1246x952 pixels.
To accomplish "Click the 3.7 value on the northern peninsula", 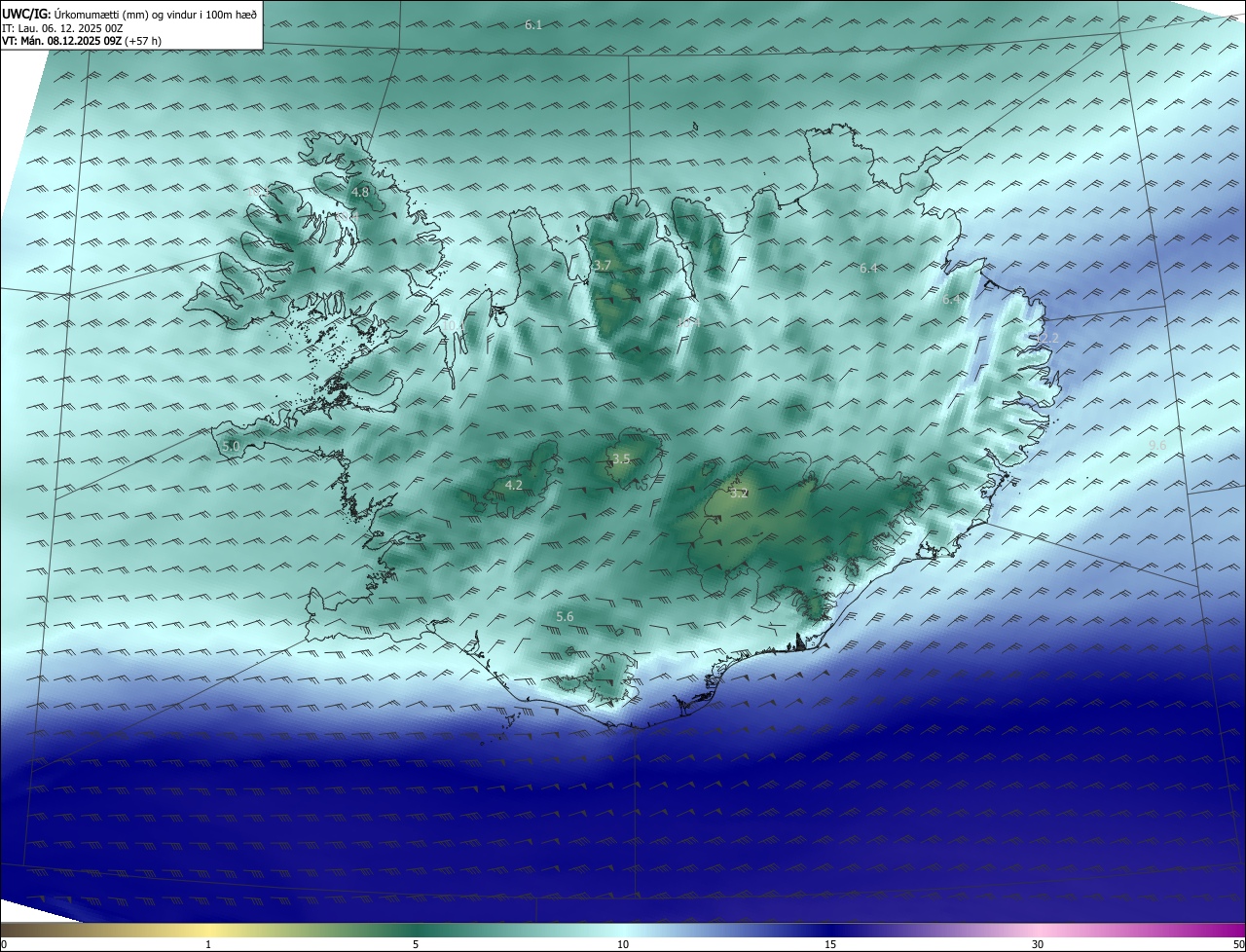I will (x=603, y=265).
